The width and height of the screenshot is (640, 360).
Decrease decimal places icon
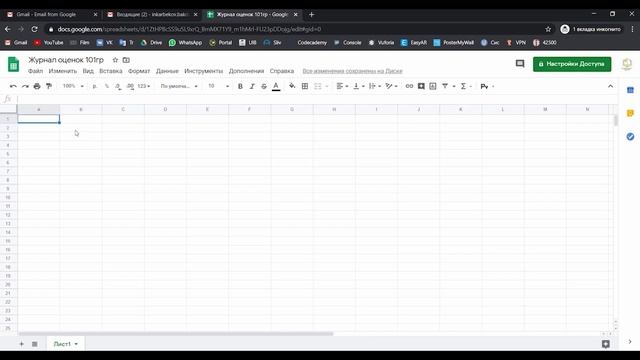(118, 86)
